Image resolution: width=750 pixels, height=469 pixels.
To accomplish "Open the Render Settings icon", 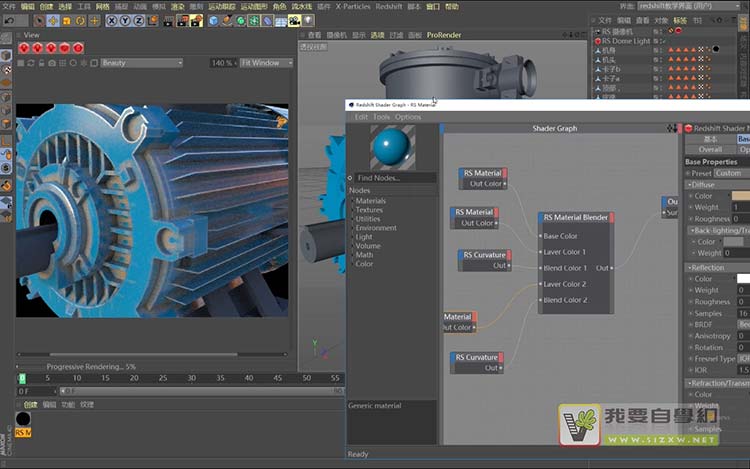I will 196,21.
